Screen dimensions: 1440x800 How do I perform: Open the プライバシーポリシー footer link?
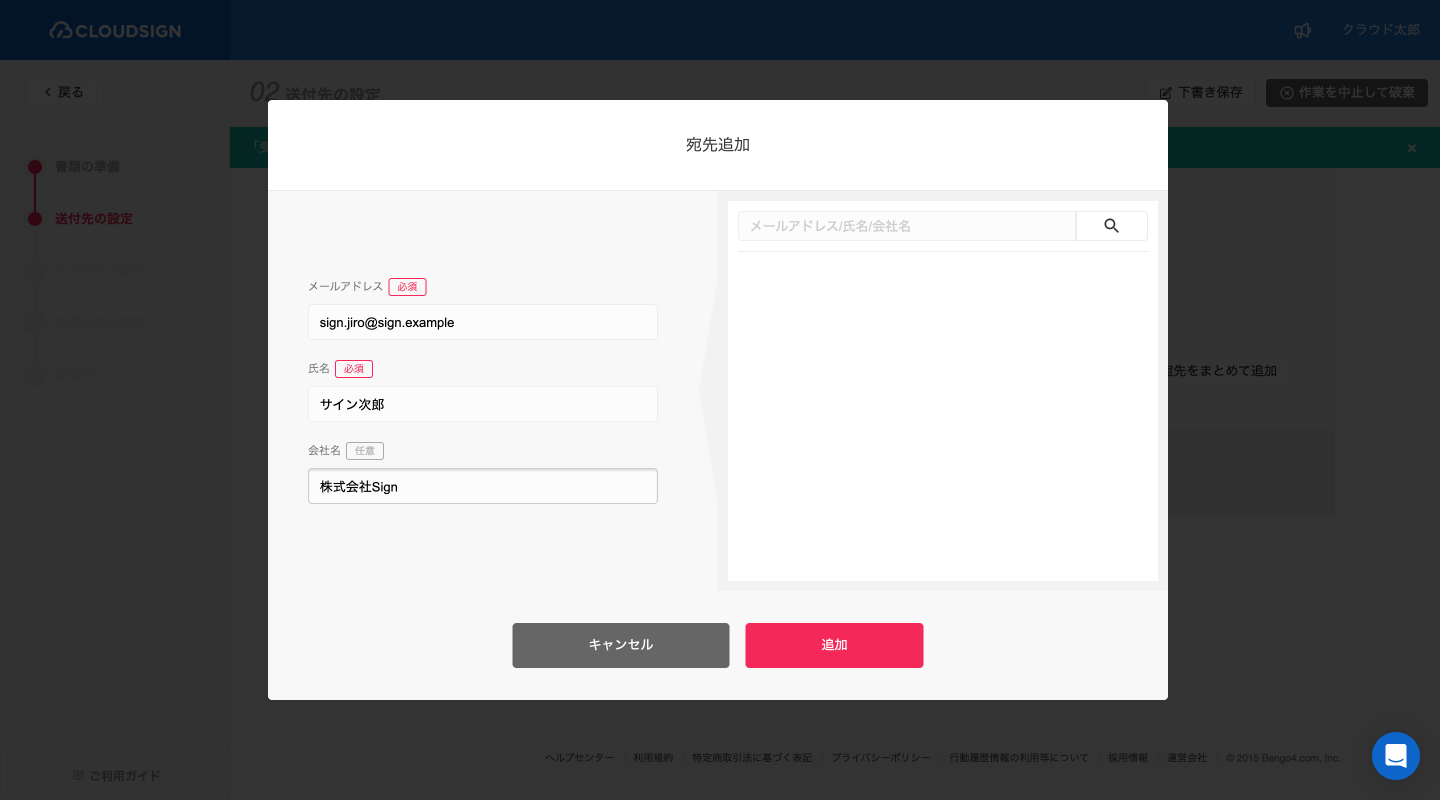[x=880, y=758]
